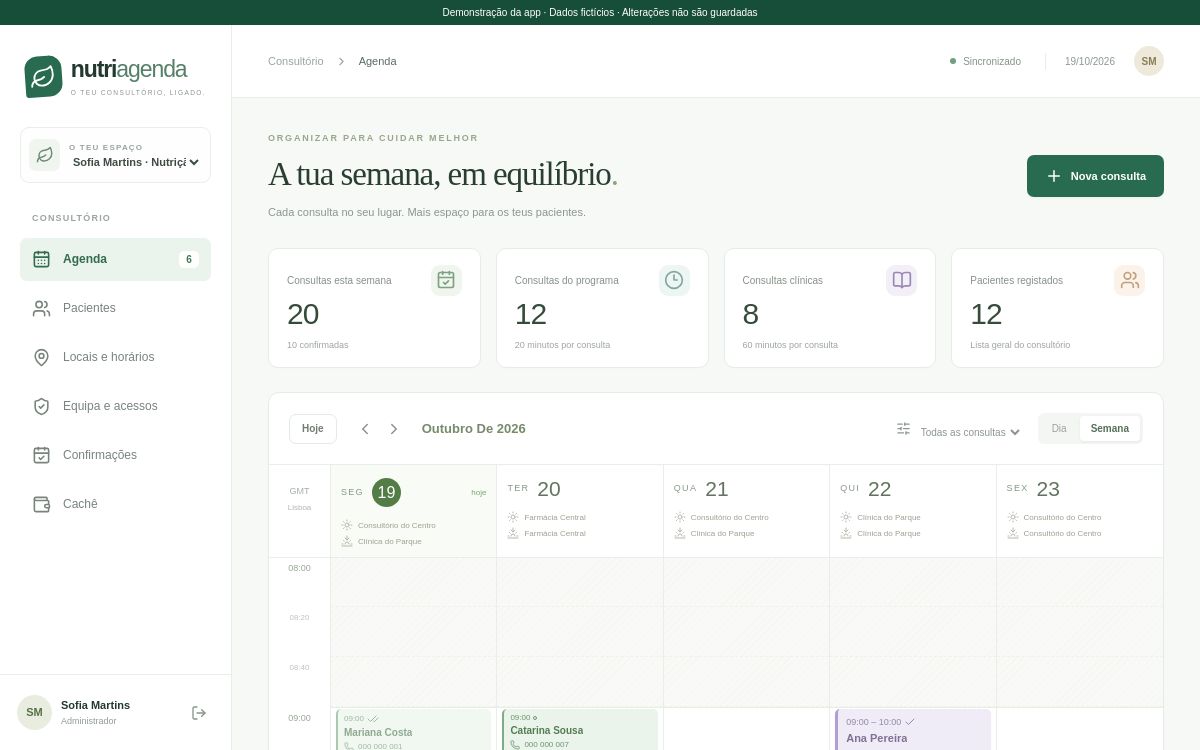Image resolution: width=1200 pixels, height=750 pixels.
Task: Click the Consultório breadcrumb link
Action: tap(296, 61)
